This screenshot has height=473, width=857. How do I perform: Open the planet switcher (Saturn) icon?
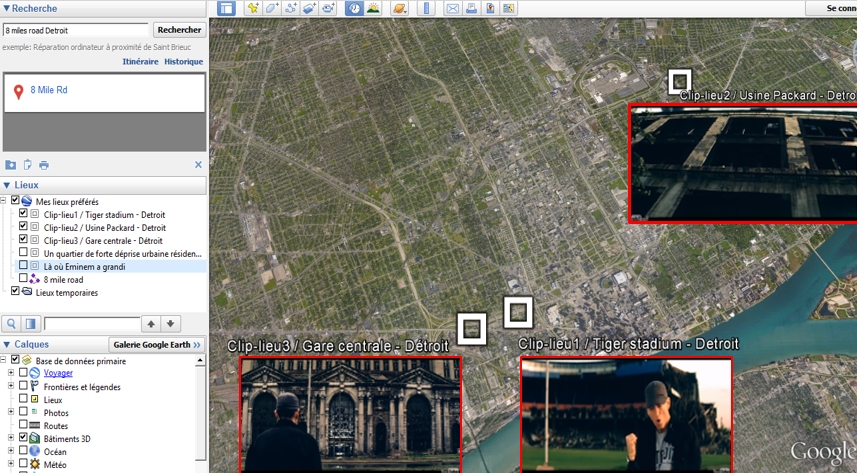pyautogui.click(x=400, y=8)
